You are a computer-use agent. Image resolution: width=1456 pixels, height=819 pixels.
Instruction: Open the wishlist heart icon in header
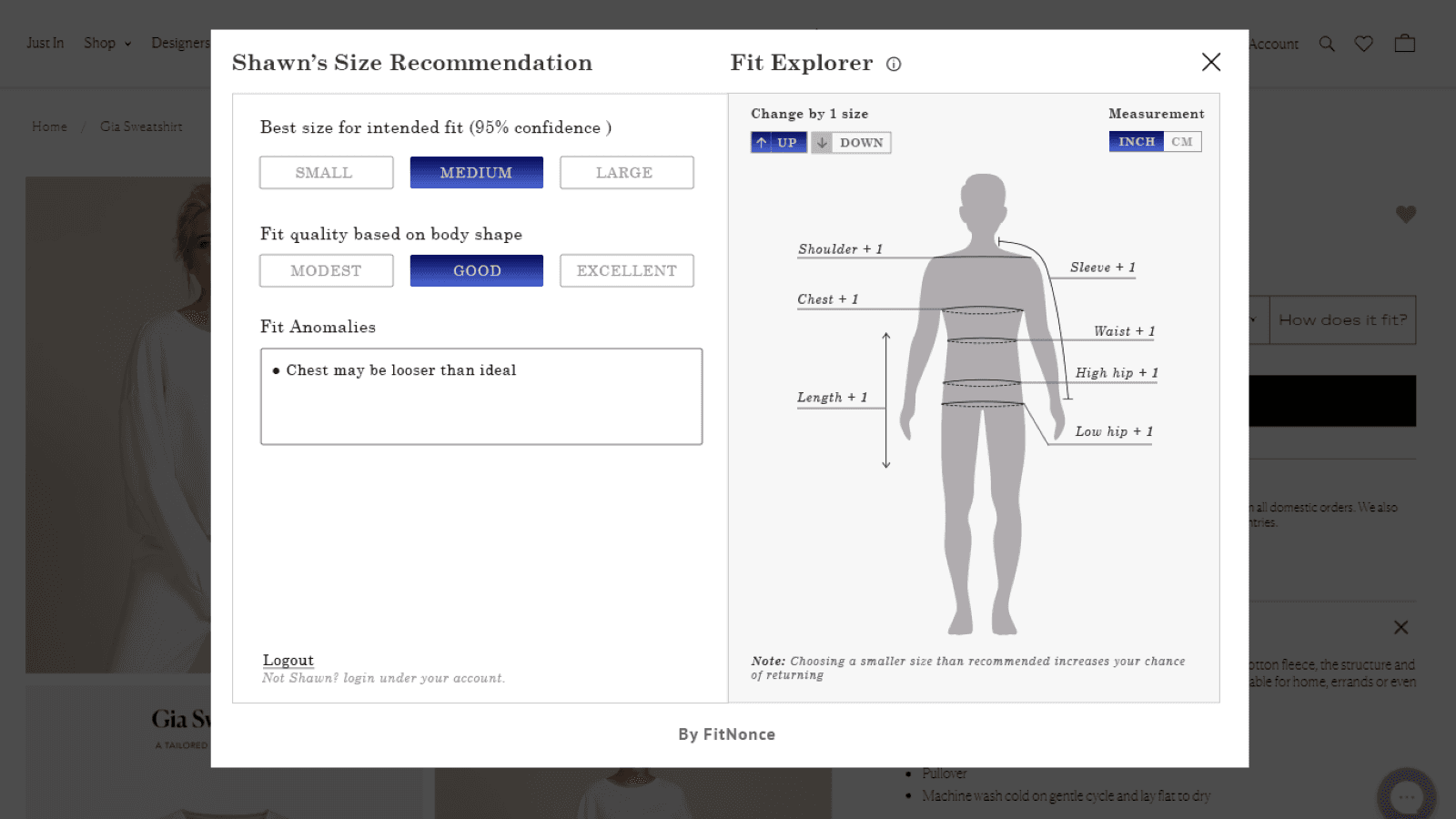(1363, 43)
